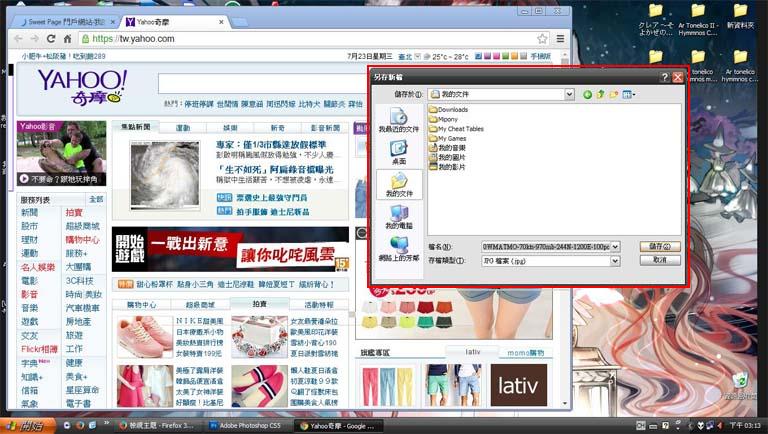This screenshot has height=434, width=768.
Task: Click the orange theme color swatch
Action: [x=514, y=56]
